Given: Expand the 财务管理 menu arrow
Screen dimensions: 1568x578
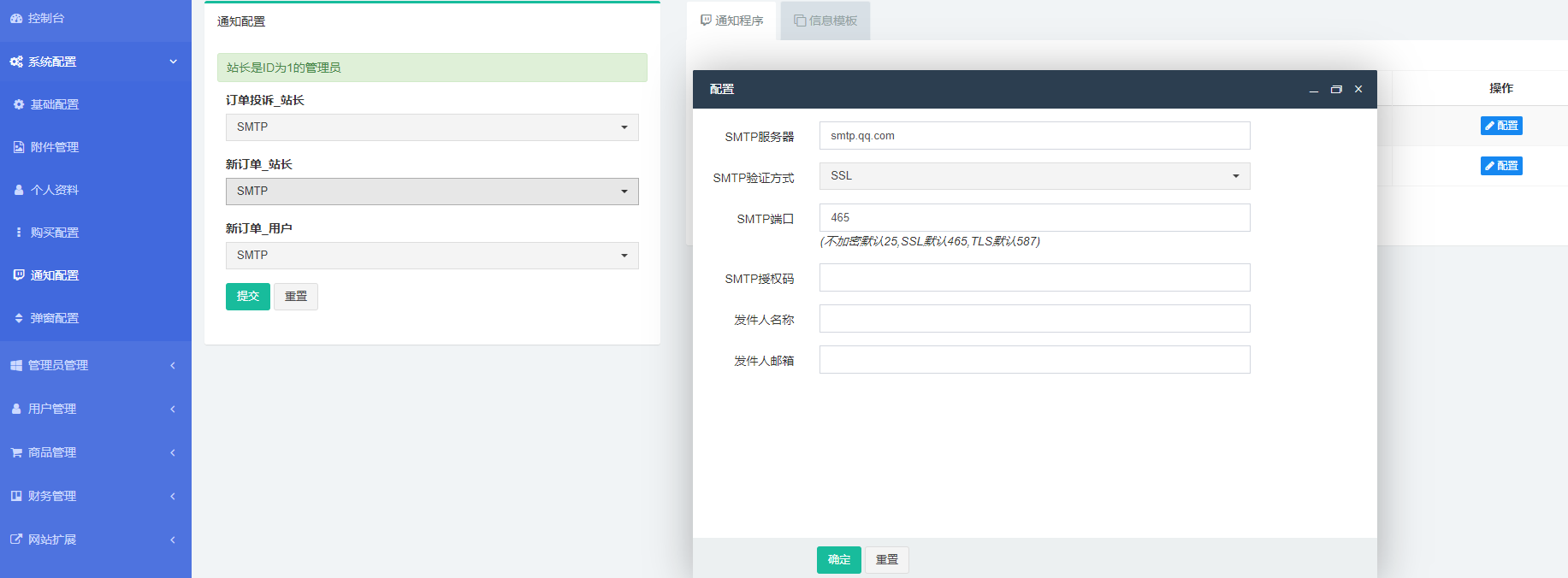Looking at the screenshot, I should (x=173, y=496).
